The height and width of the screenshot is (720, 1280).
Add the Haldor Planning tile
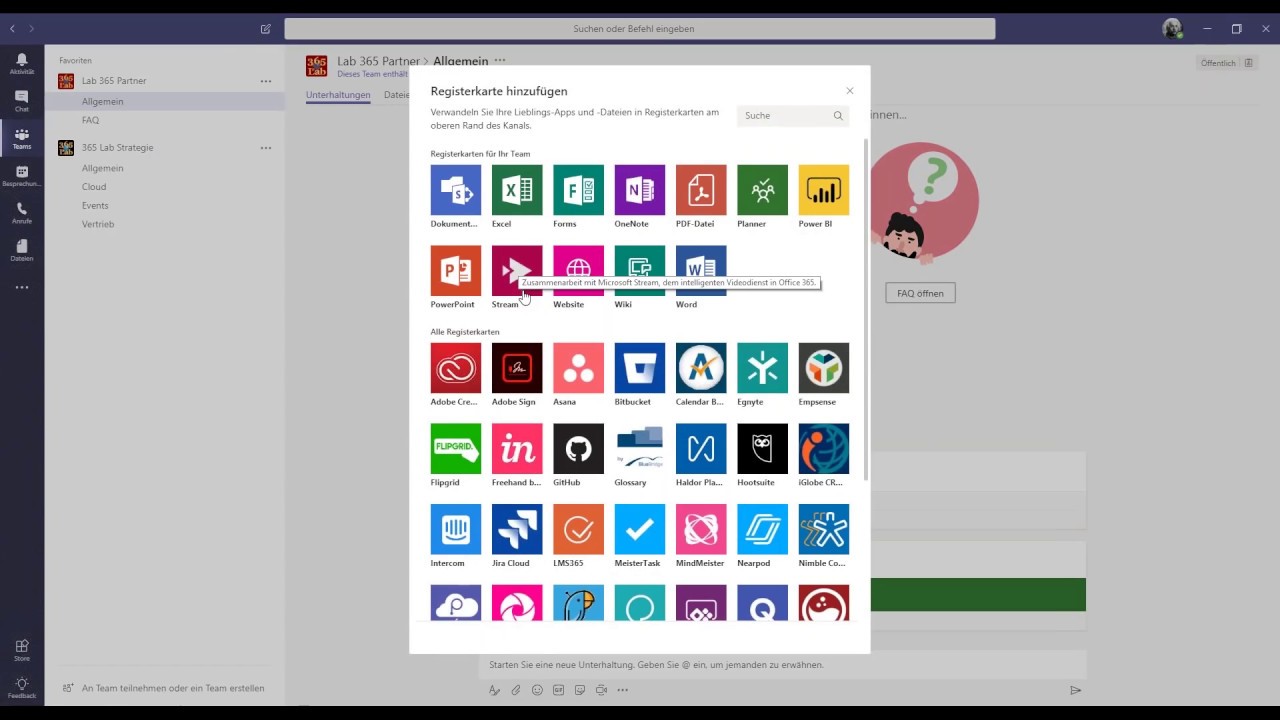click(x=701, y=449)
